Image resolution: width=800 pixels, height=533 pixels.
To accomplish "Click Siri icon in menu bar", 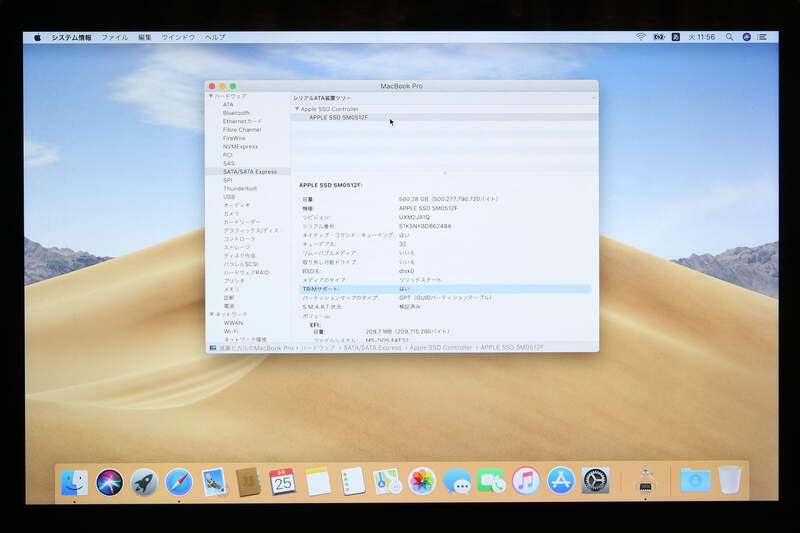I will tap(746, 37).
